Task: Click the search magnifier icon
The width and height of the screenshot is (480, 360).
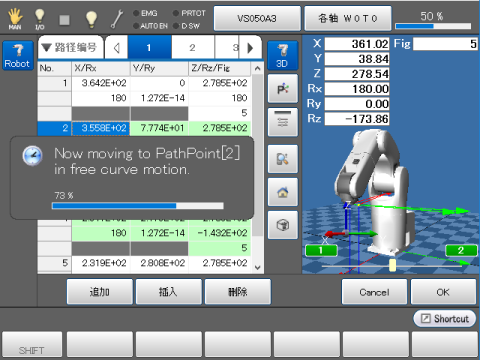Action: pyautogui.click(x=282, y=159)
